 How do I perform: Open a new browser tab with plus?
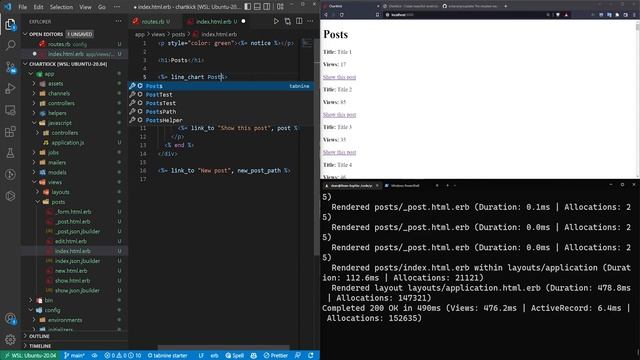pyautogui.click(x=506, y=6)
